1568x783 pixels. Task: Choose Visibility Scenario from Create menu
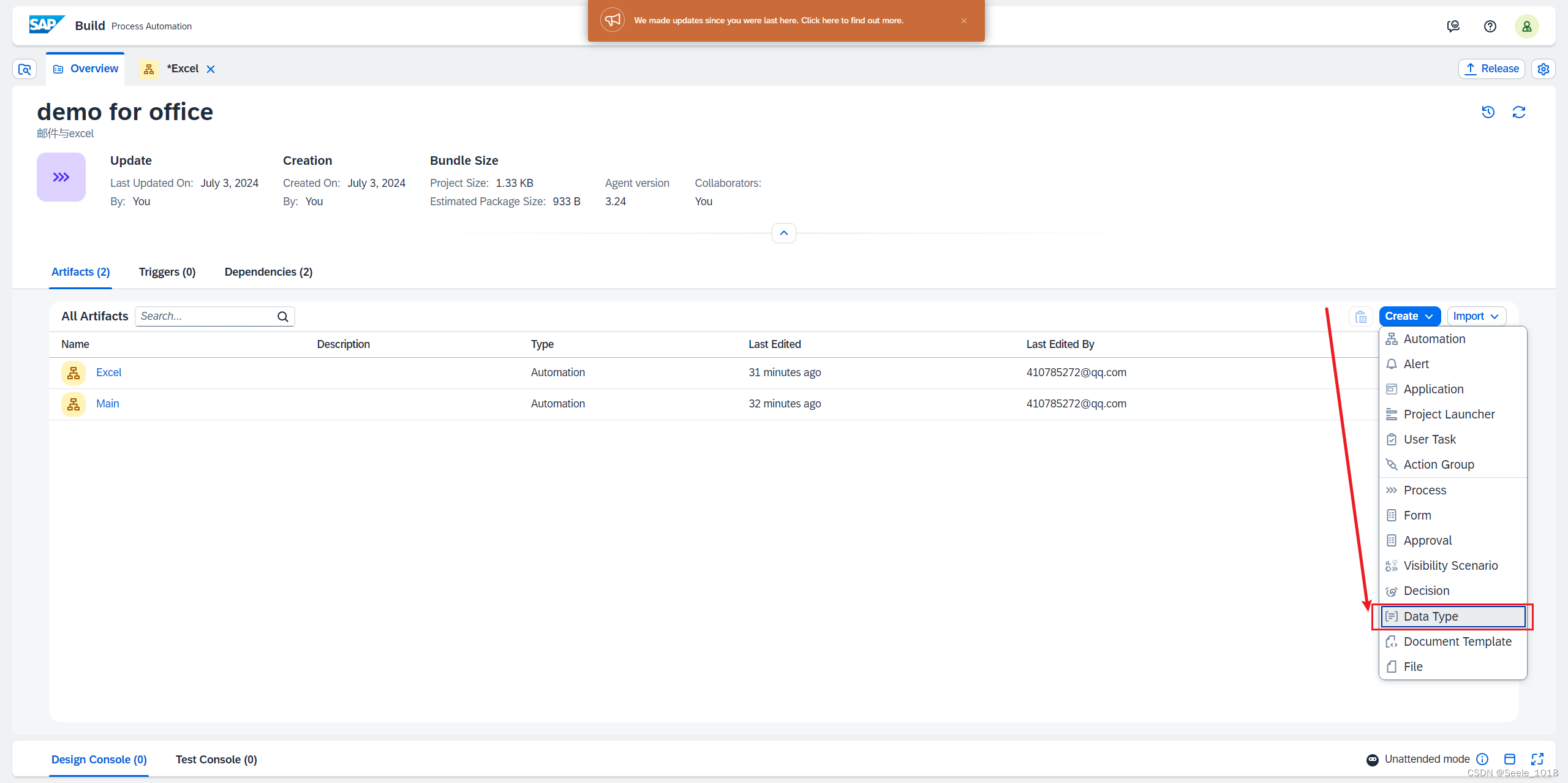coord(1453,566)
